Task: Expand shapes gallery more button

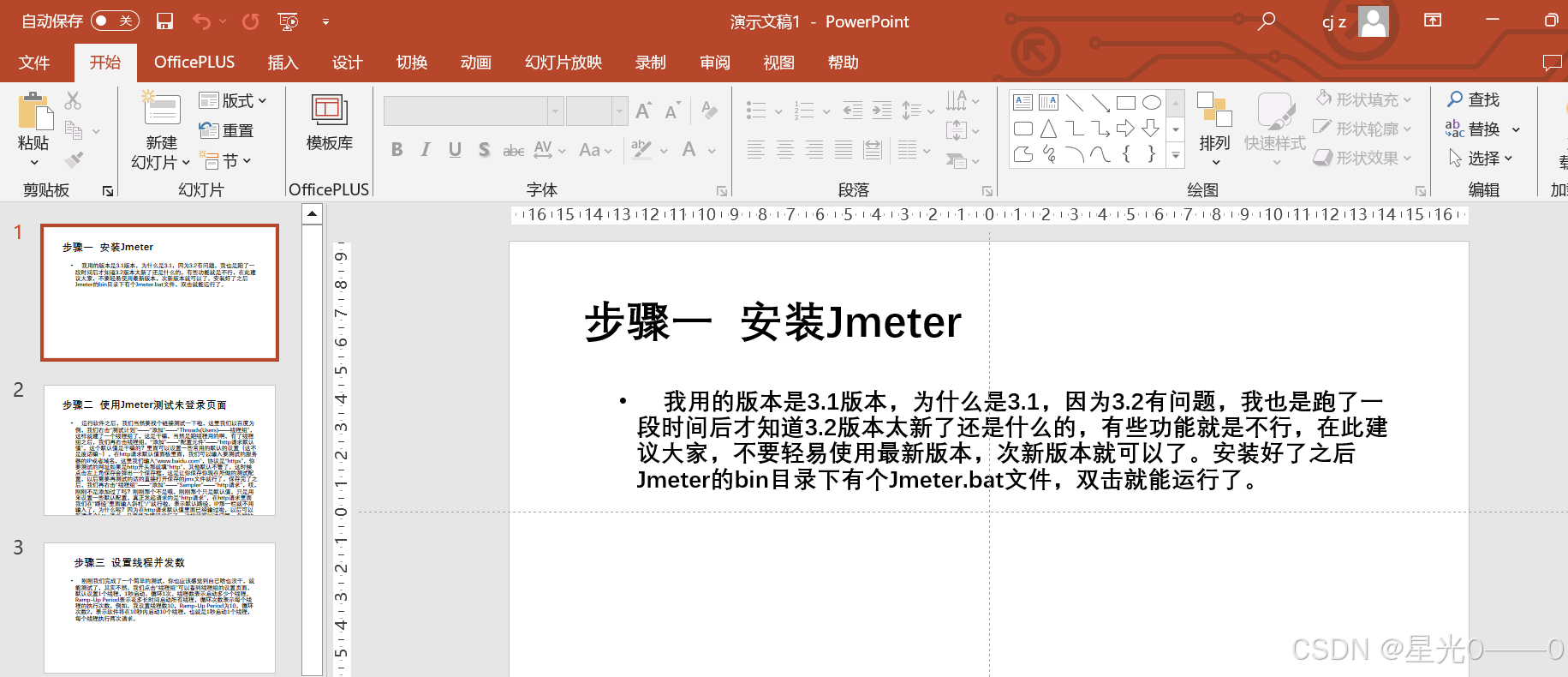Action: coord(1176,155)
